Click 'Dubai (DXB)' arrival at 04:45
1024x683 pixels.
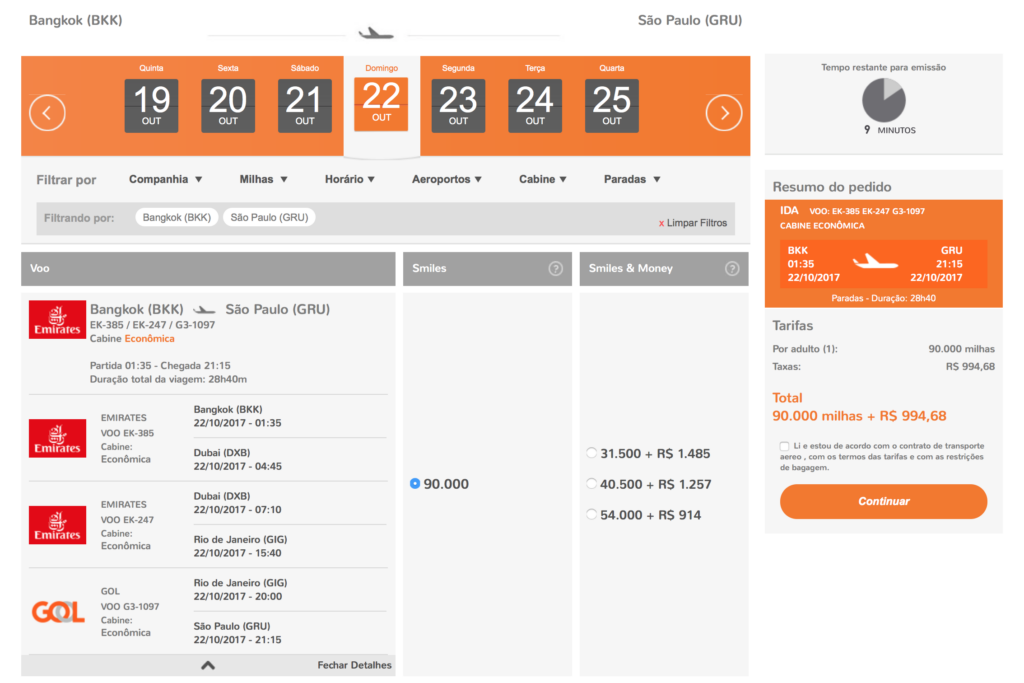[x=222, y=453]
